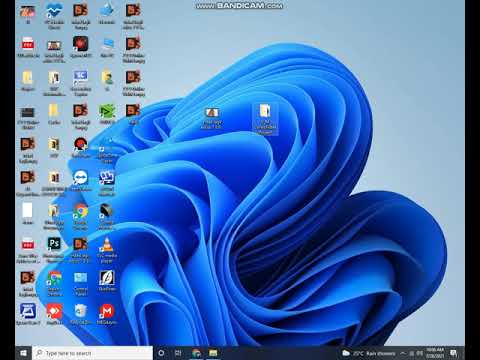Open the taskbar clock and date

(435, 353)
